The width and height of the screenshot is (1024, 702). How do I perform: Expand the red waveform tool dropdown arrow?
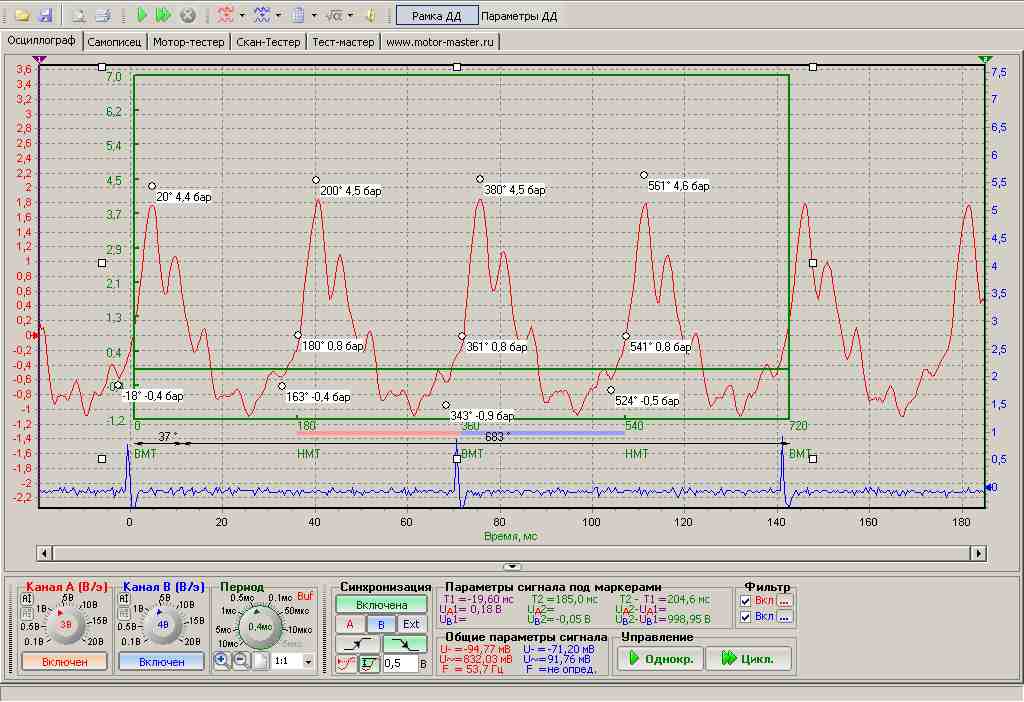click(242, 16)
